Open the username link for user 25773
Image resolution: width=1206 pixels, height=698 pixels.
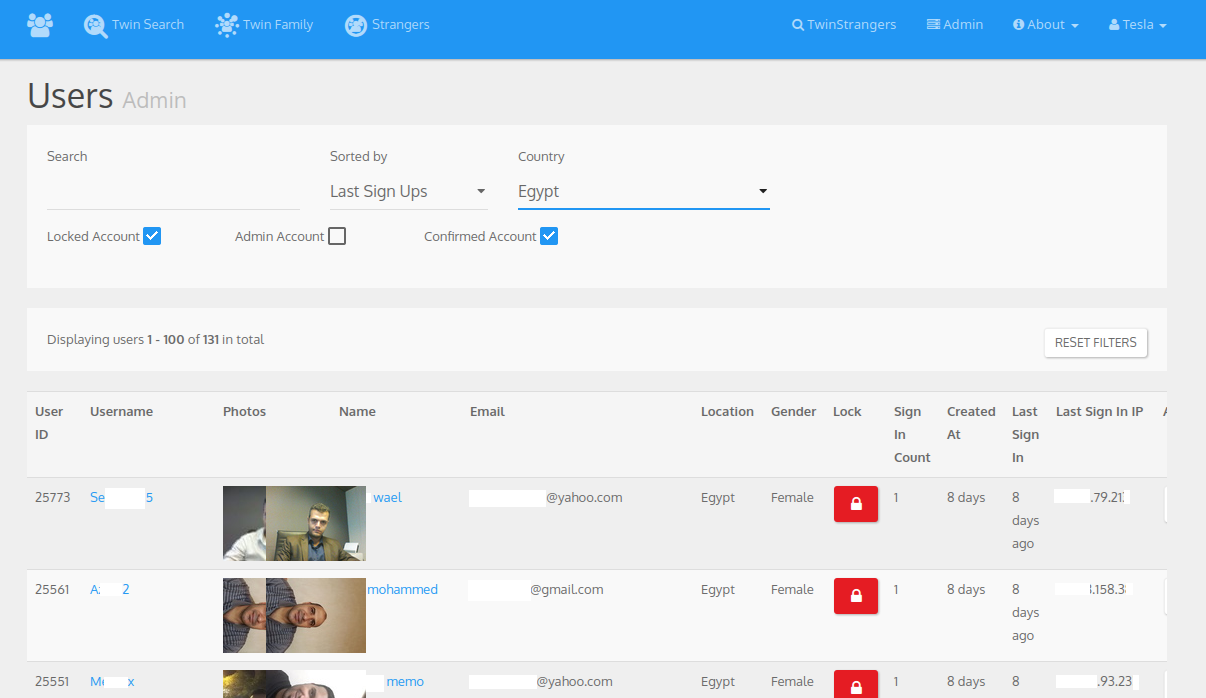tap(121, 498)
